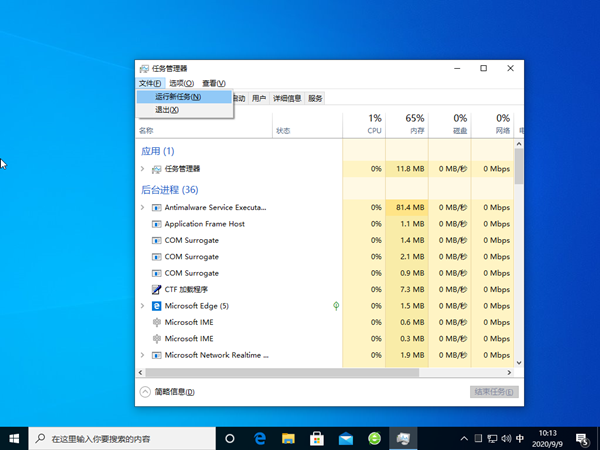Click the CTF 加载程序 process icon
600x450 pixels.
(x=156, y=289)
